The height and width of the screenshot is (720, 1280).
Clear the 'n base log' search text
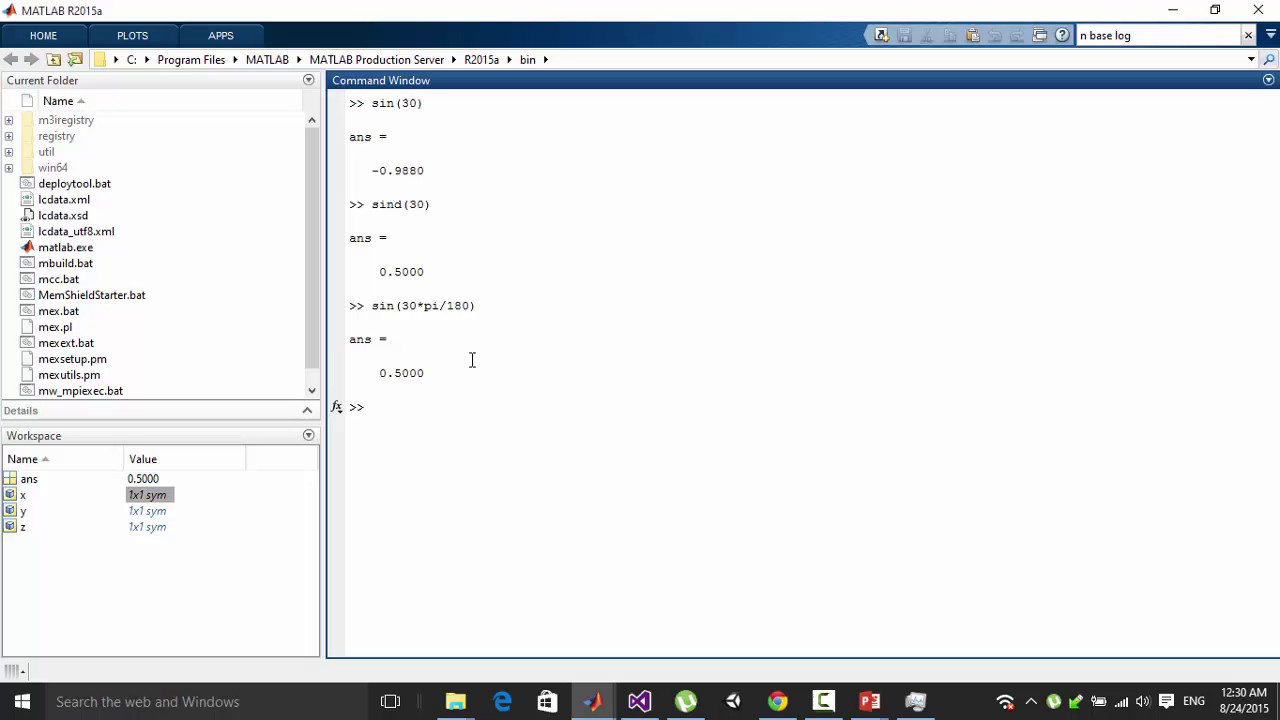point(1248,35)
